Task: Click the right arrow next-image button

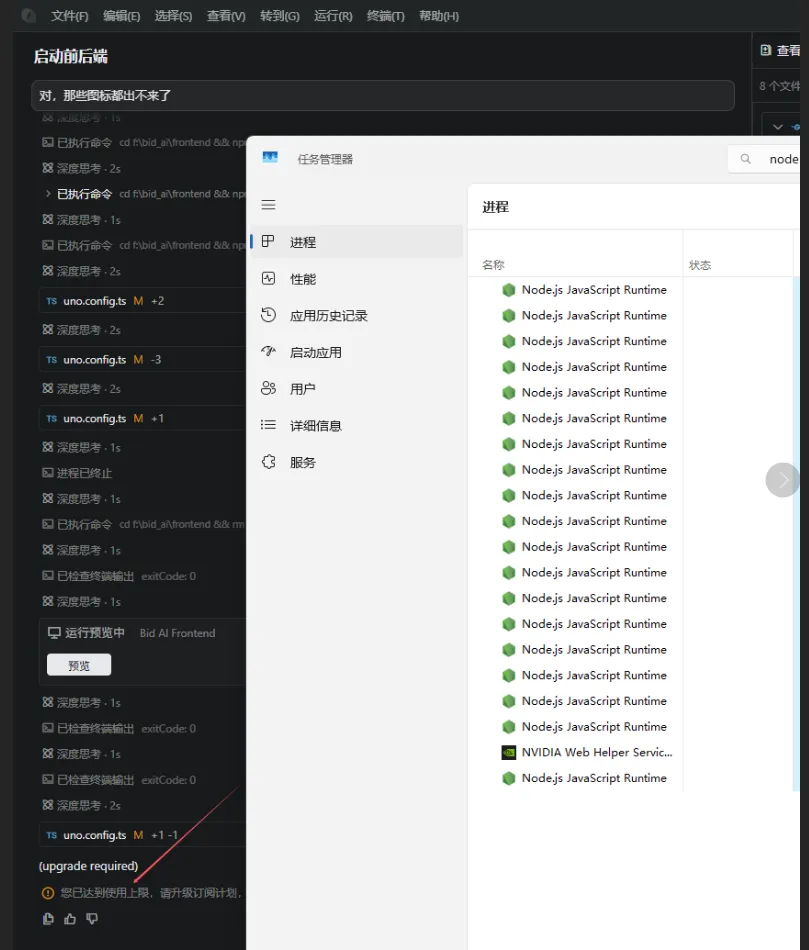Action: (782, 480)
